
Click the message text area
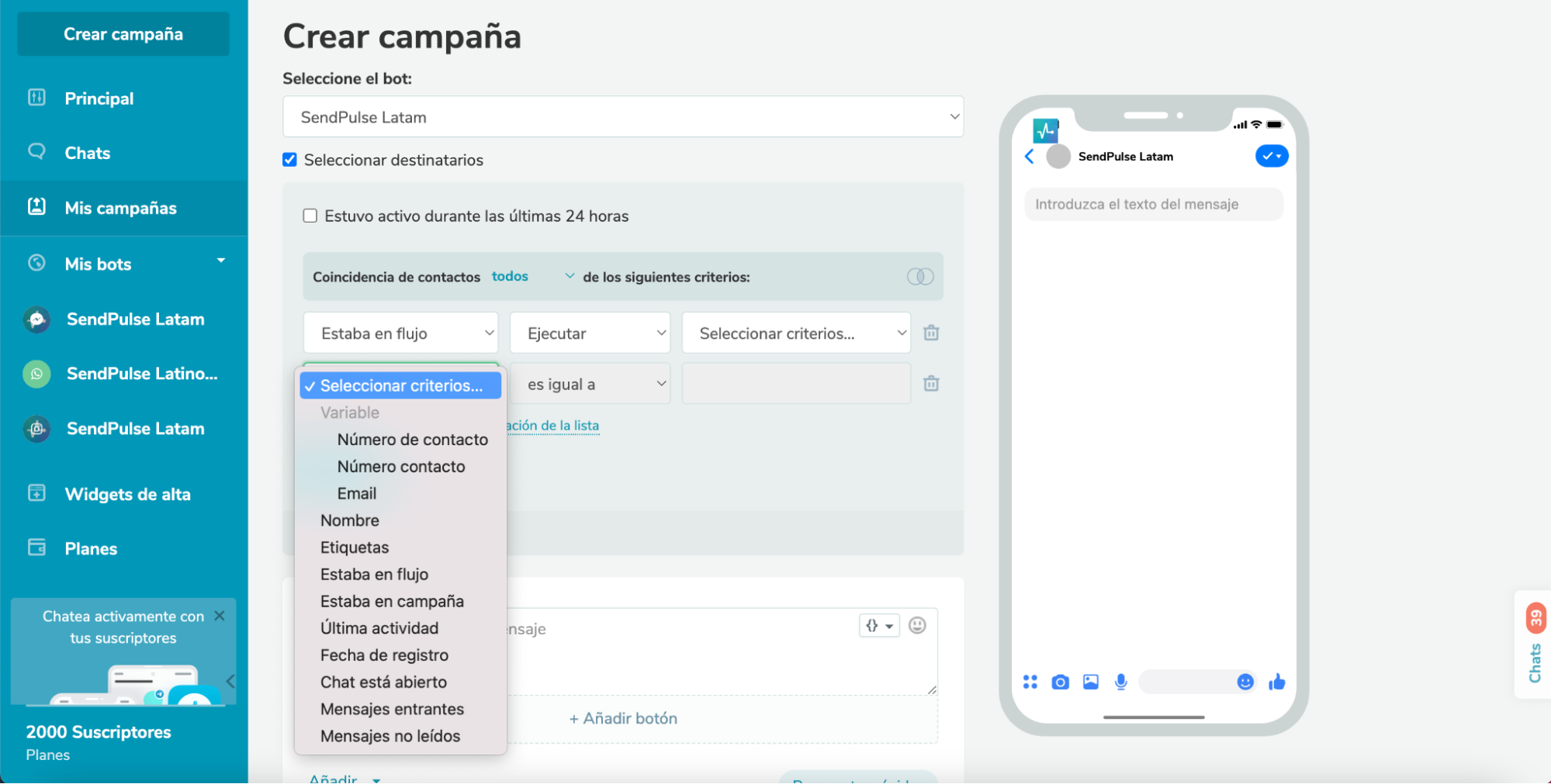click(722, 651)
